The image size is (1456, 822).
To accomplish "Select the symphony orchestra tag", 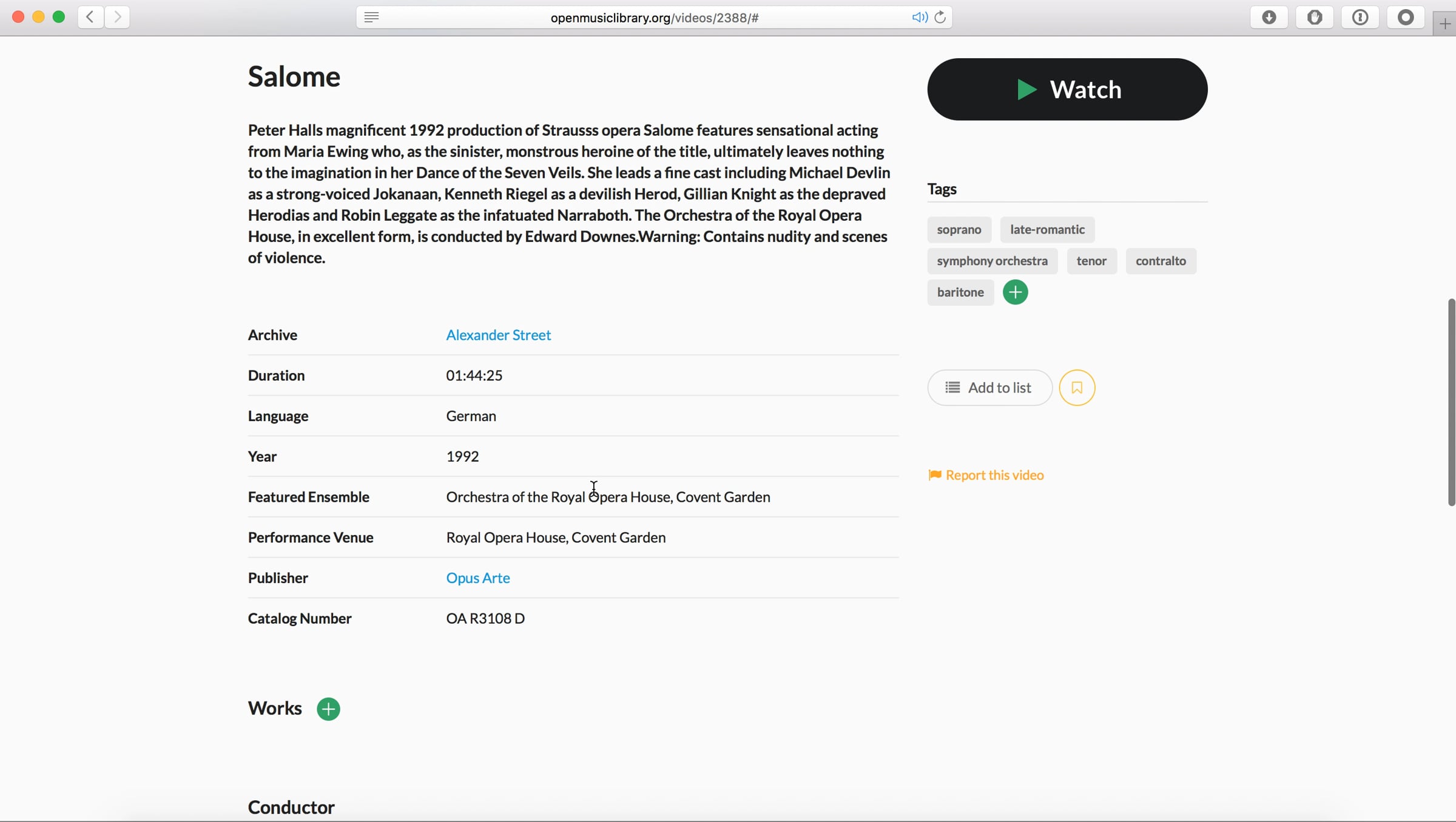I will (x=992, y=261).
